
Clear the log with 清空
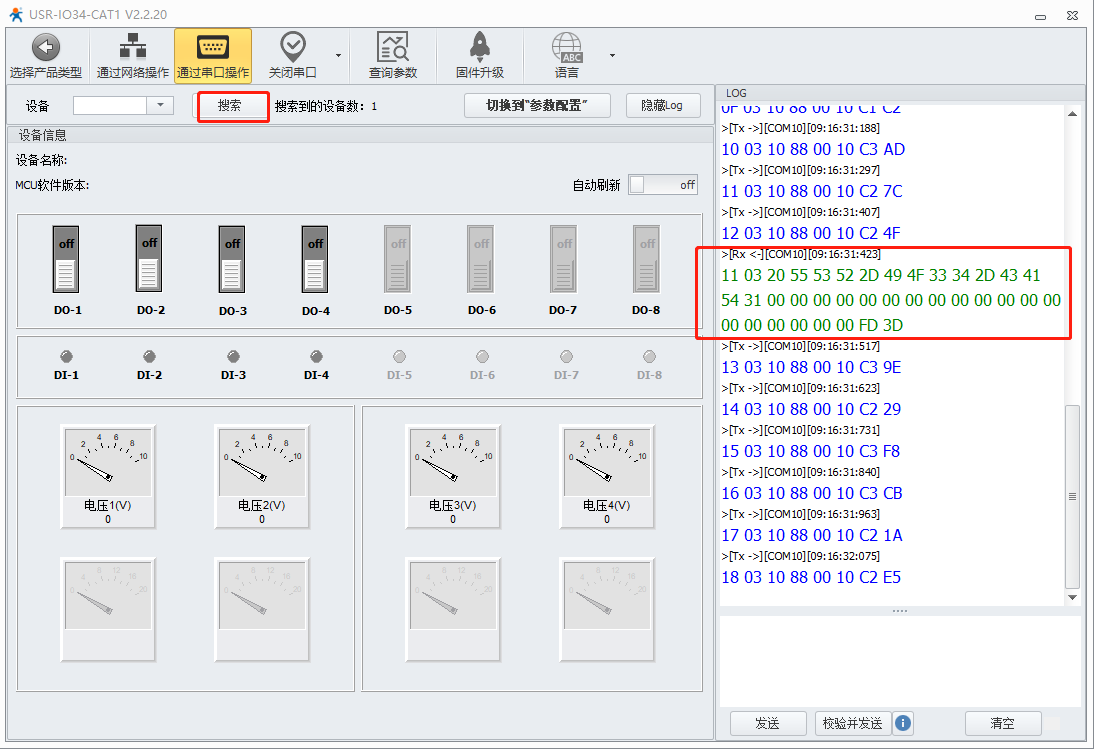tap(1002, 723)
